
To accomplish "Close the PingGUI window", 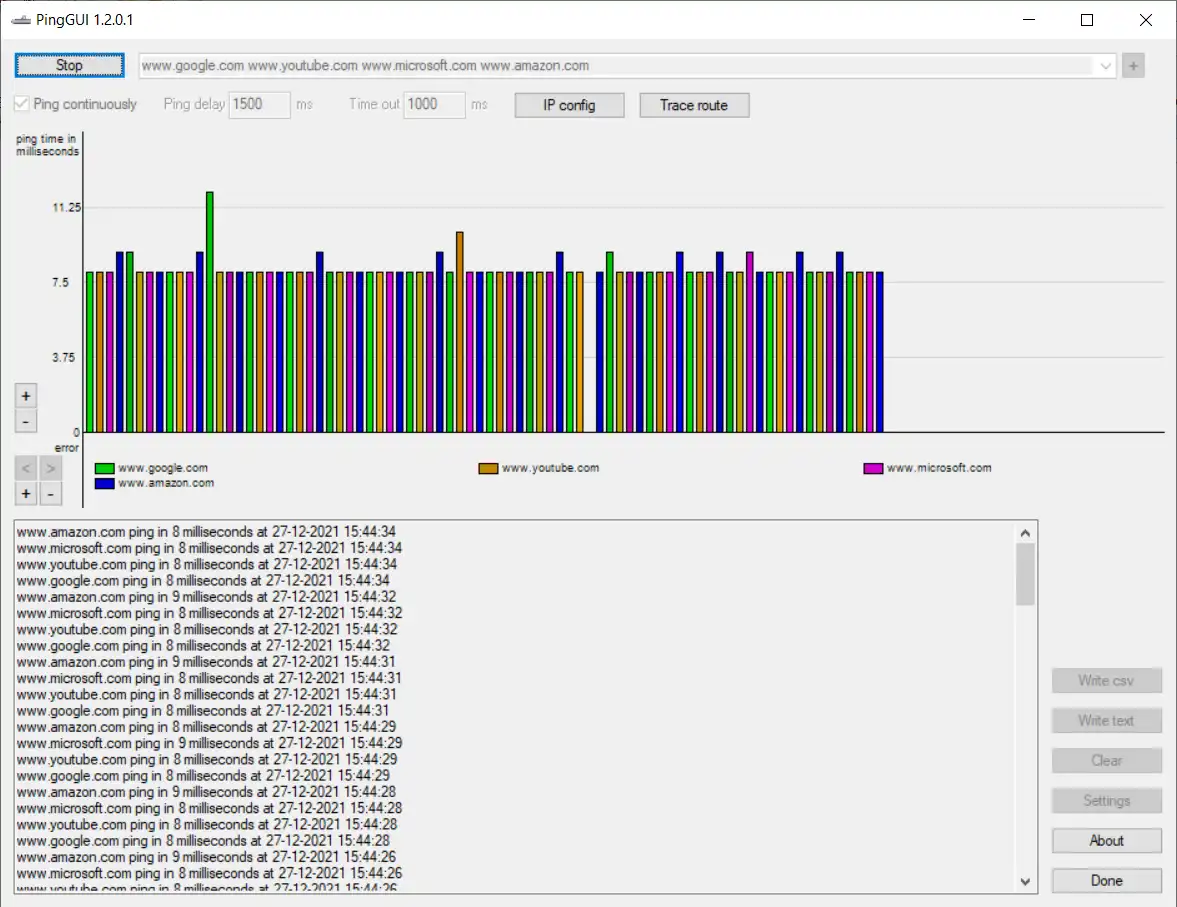I will tap(1145, 20).
